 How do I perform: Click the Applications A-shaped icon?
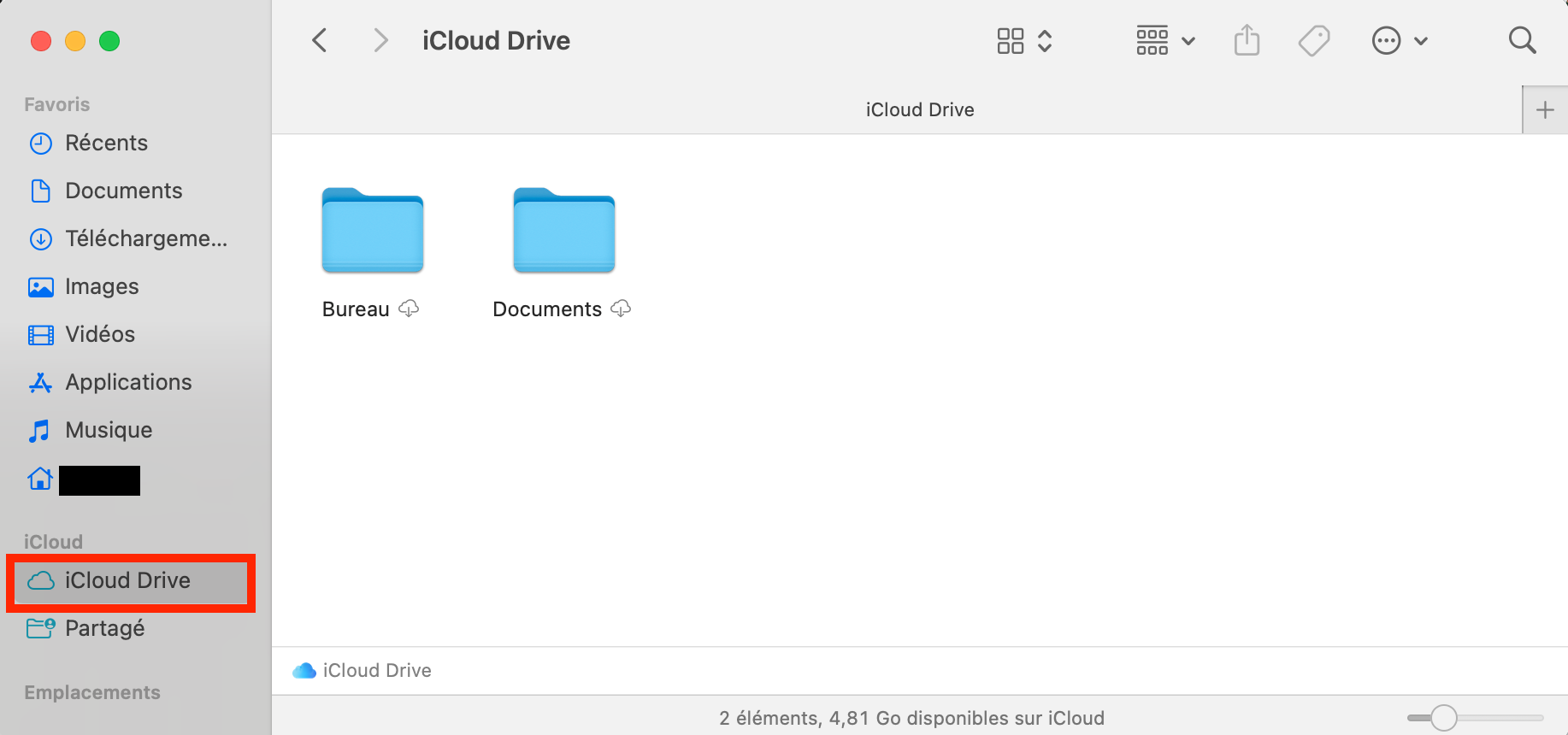41,382
